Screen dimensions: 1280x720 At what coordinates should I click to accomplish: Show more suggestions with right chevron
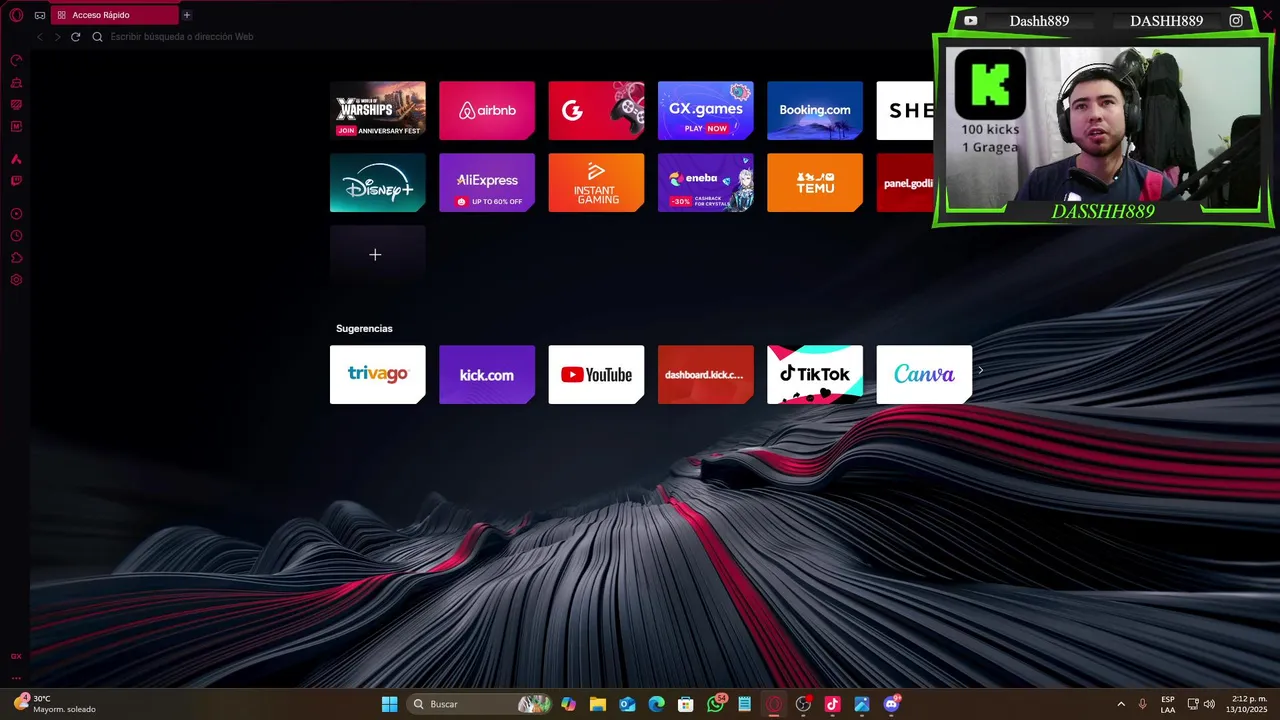point(981,371)
